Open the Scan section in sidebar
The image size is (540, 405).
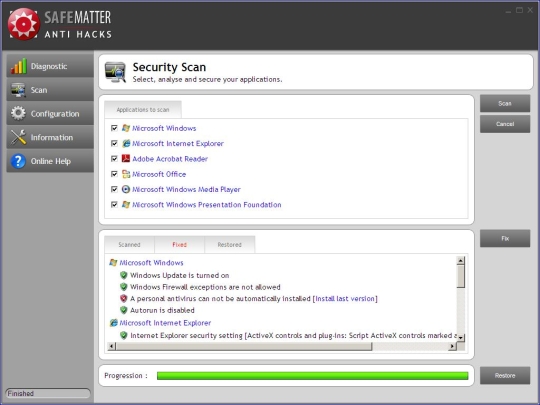[50, 90]
